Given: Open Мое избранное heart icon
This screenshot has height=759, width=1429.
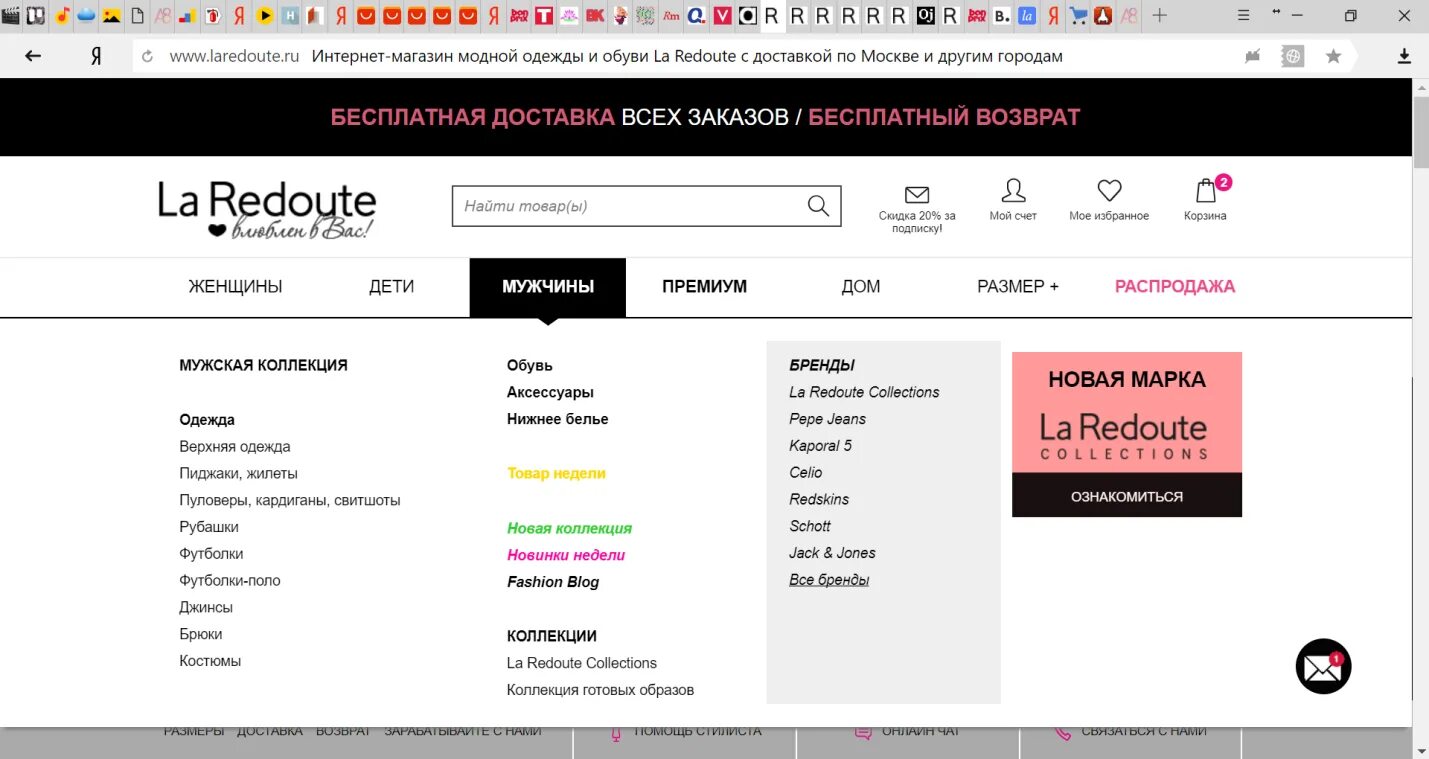Looking at the screenshot, I should [x=1109, y=190].
